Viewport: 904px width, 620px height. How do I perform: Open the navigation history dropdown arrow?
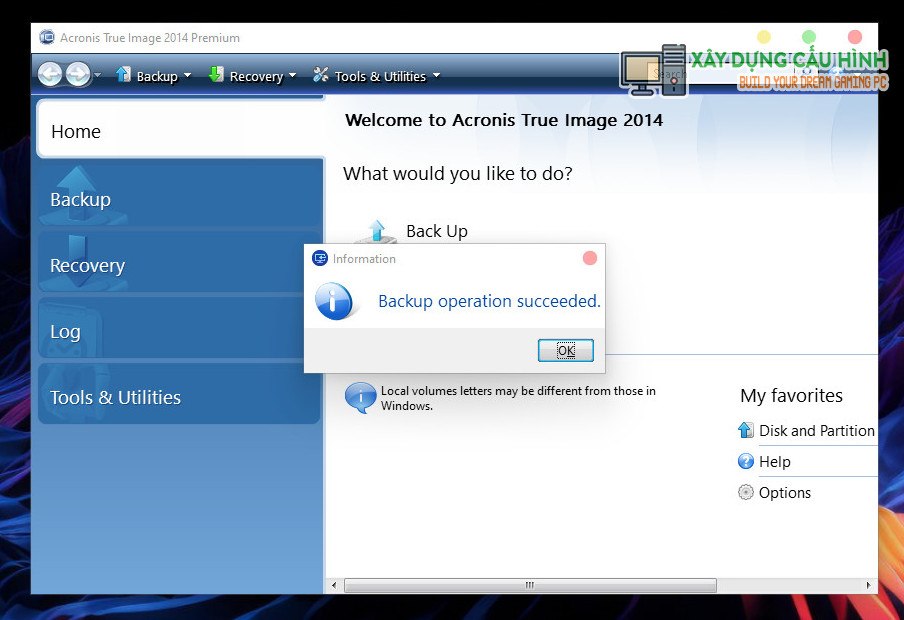pos(97,76)
